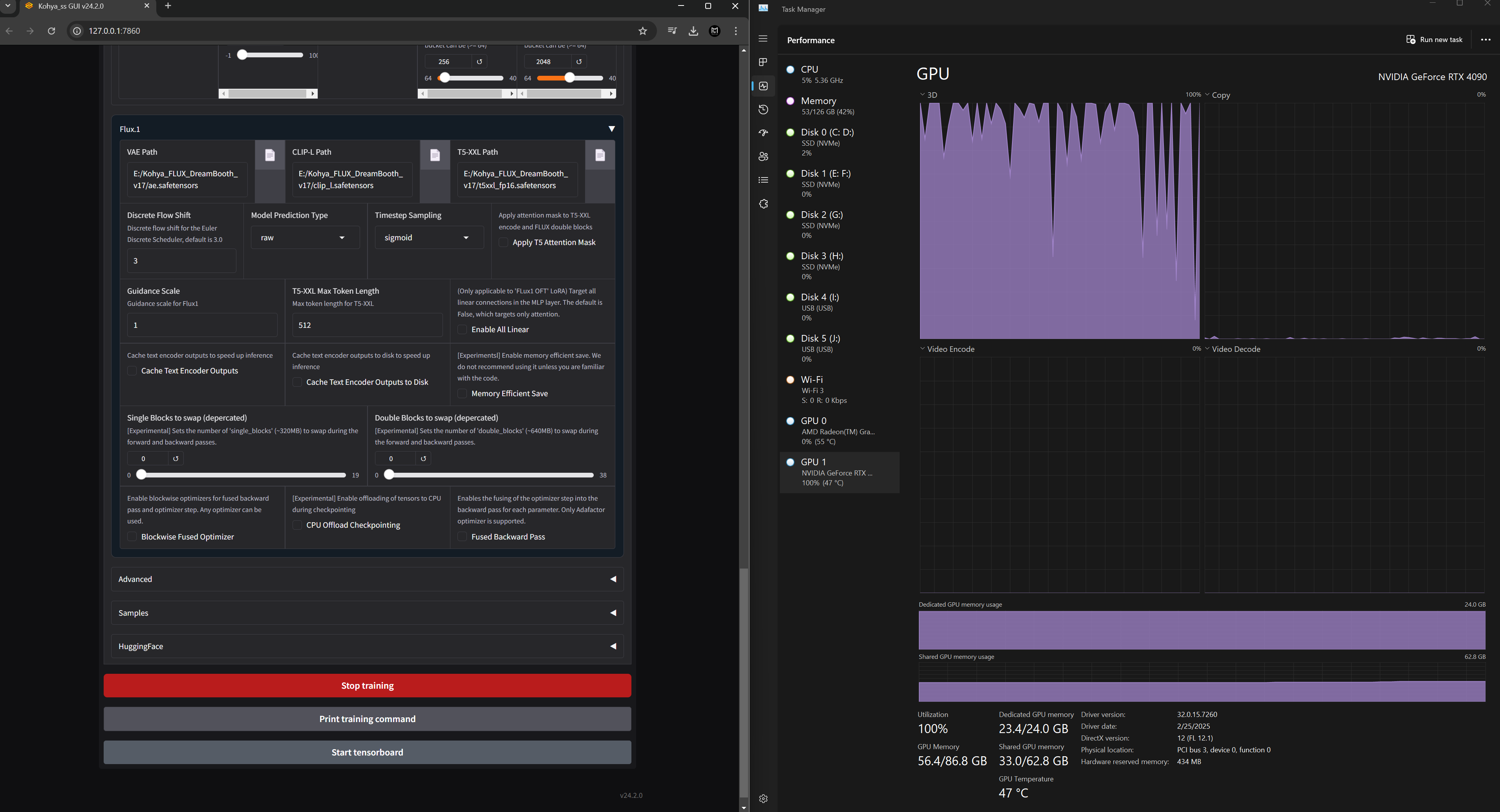Bookmark this page with star icon

tap(642, 31)
